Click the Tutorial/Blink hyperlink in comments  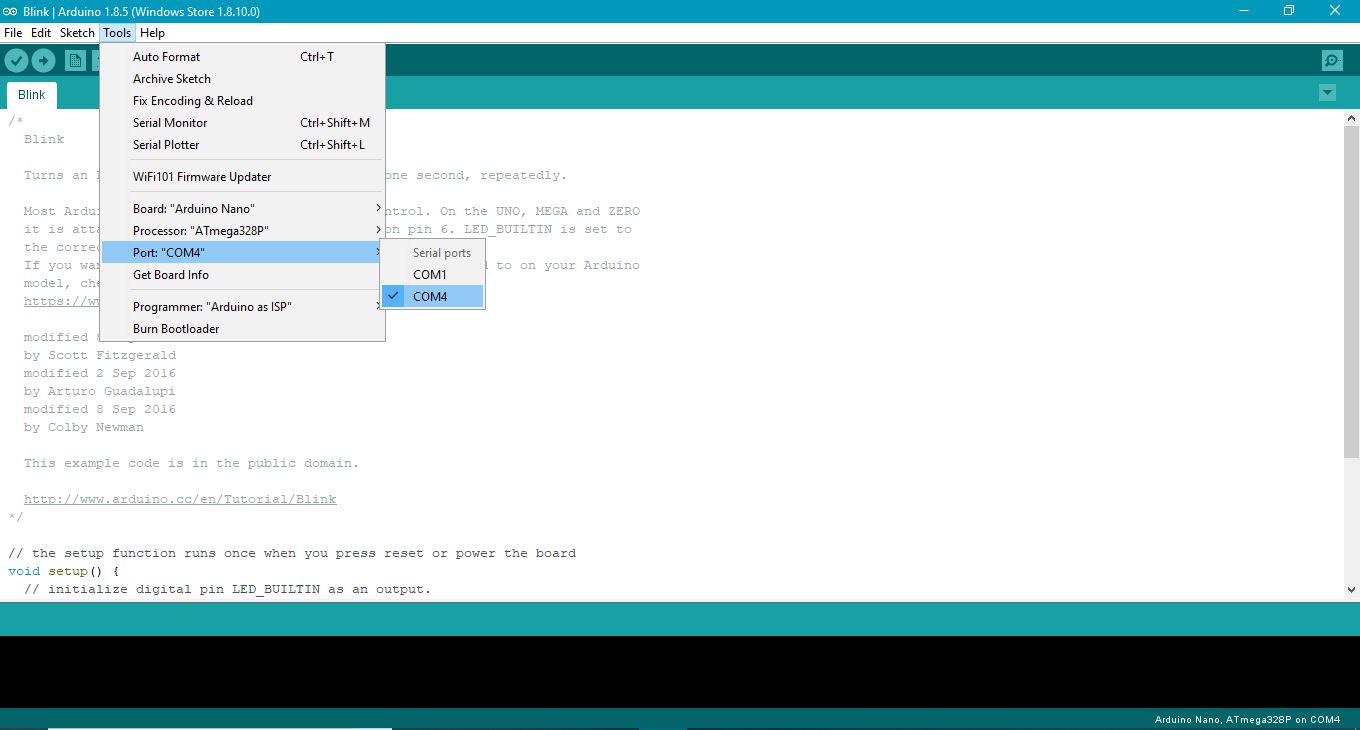[180, 498]
